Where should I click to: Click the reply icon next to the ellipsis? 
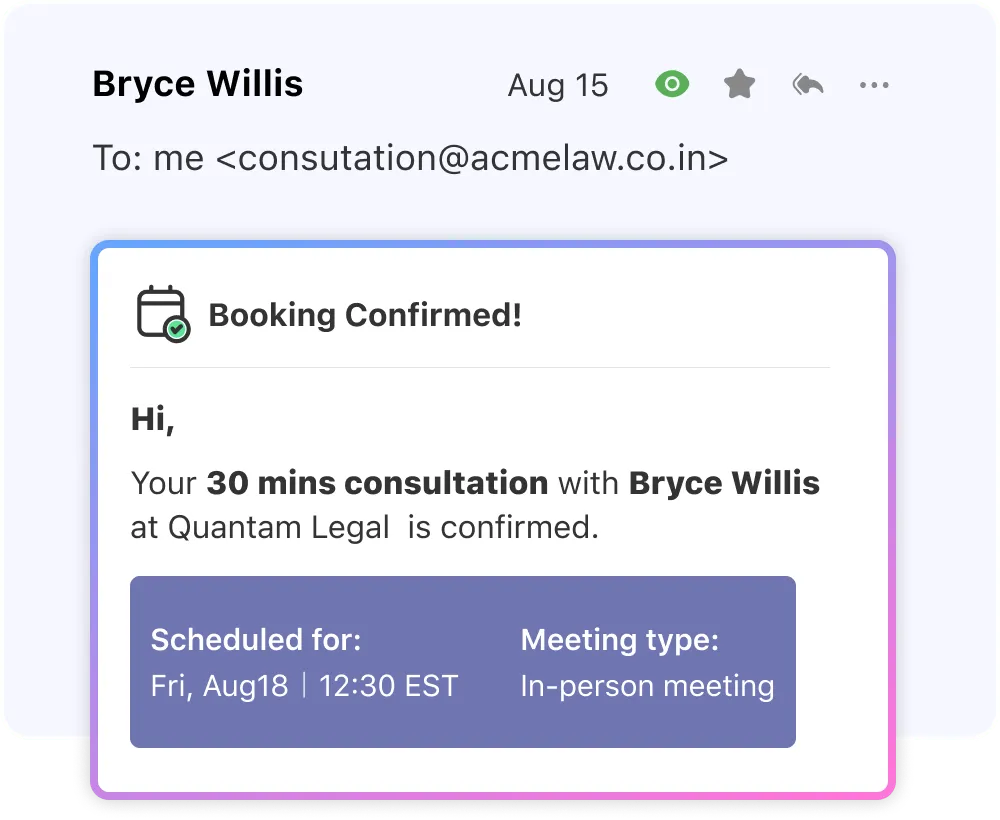point(807,85)
